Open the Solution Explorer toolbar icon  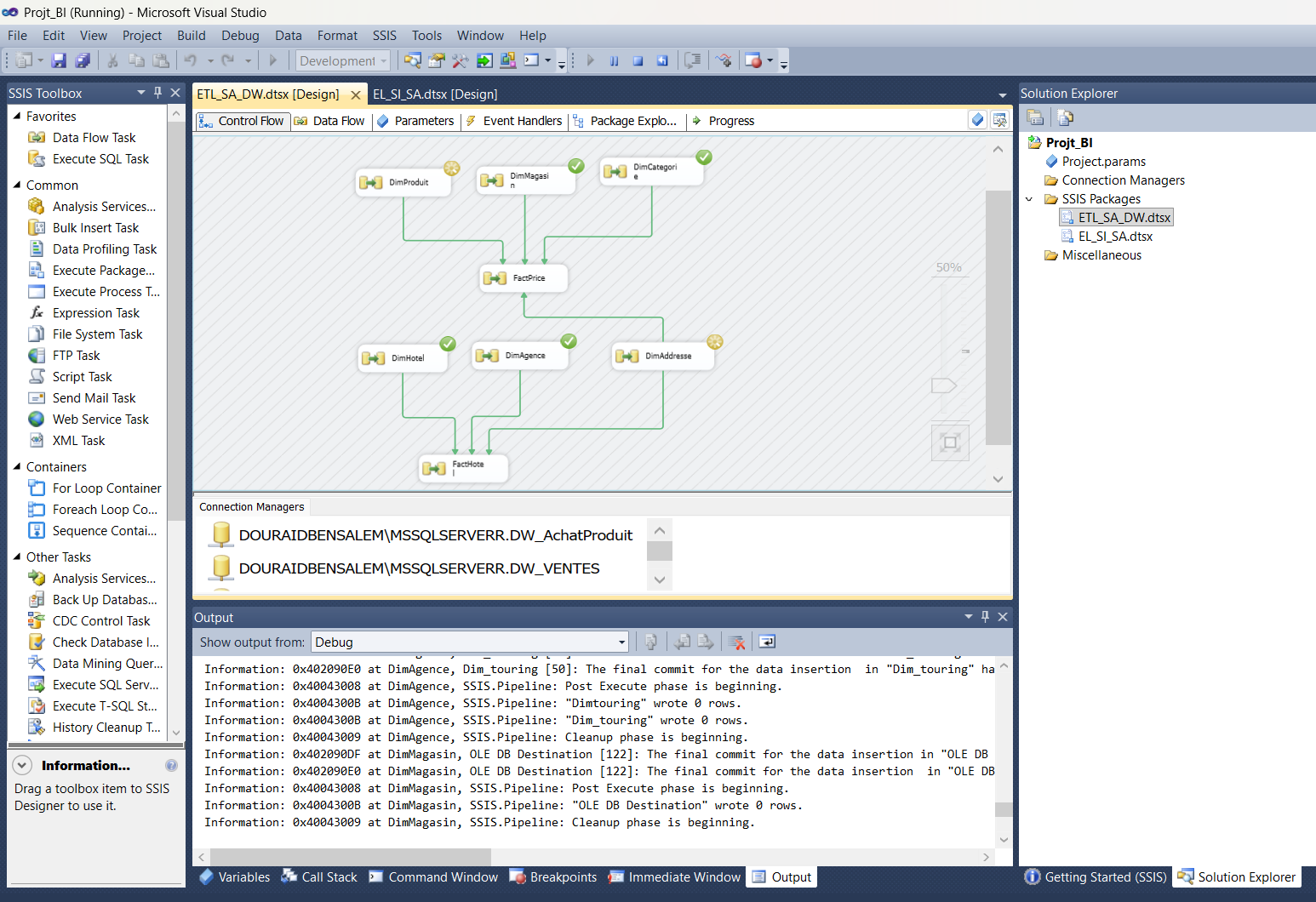pos(412,60)
